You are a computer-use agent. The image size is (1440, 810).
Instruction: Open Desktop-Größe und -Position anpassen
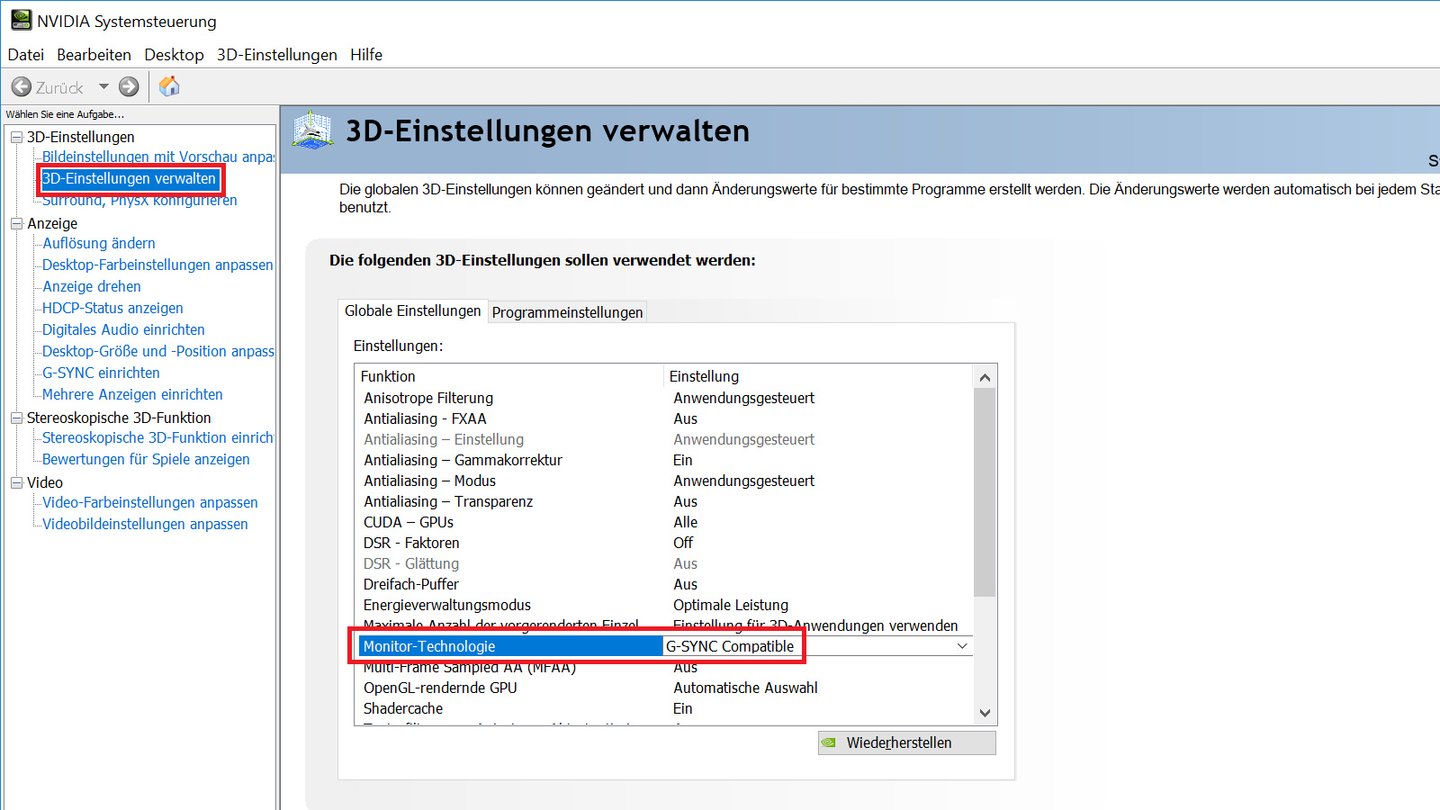[x=158, y=351]
